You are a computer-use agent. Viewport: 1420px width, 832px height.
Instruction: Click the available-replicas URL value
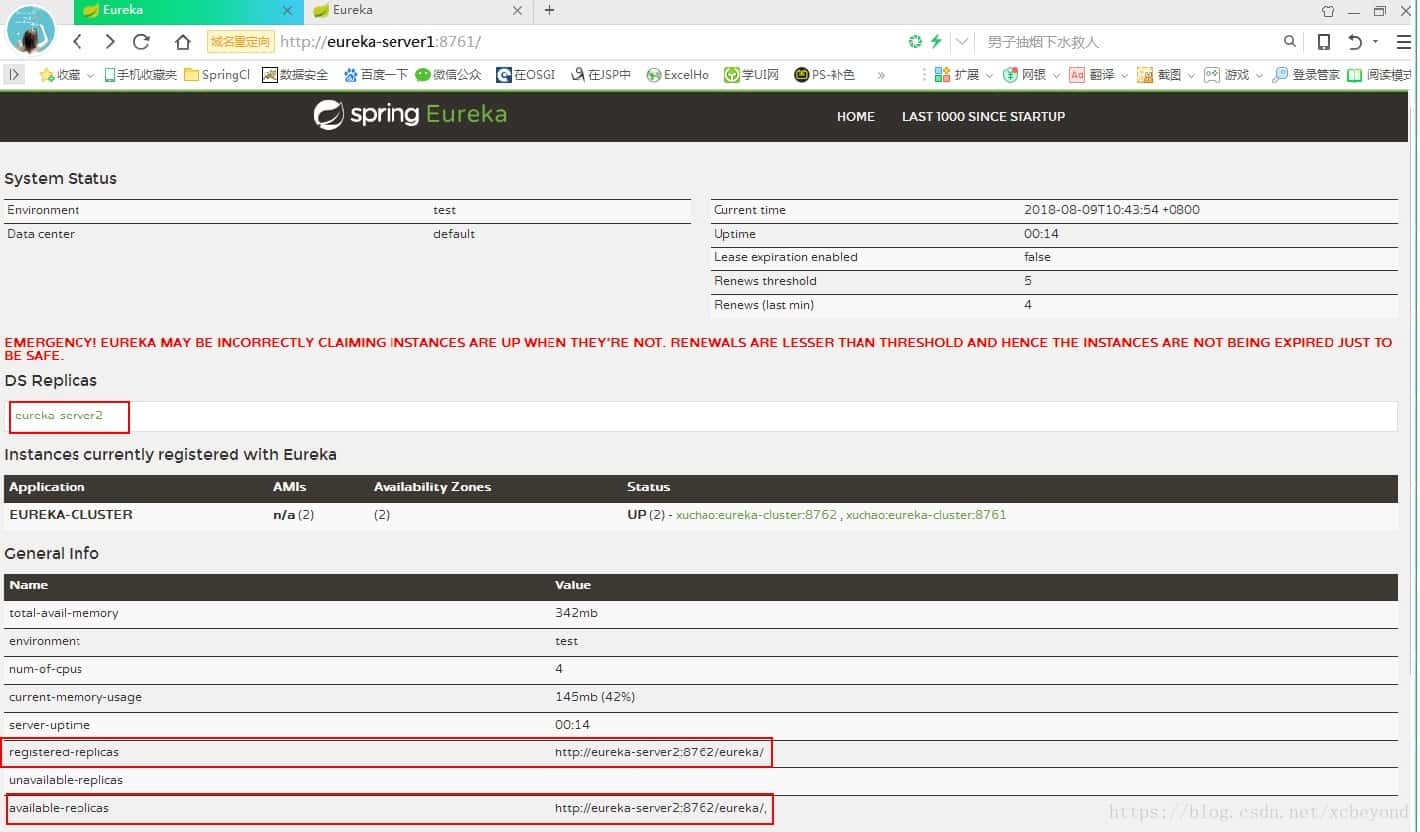click(x=661, y=808)
